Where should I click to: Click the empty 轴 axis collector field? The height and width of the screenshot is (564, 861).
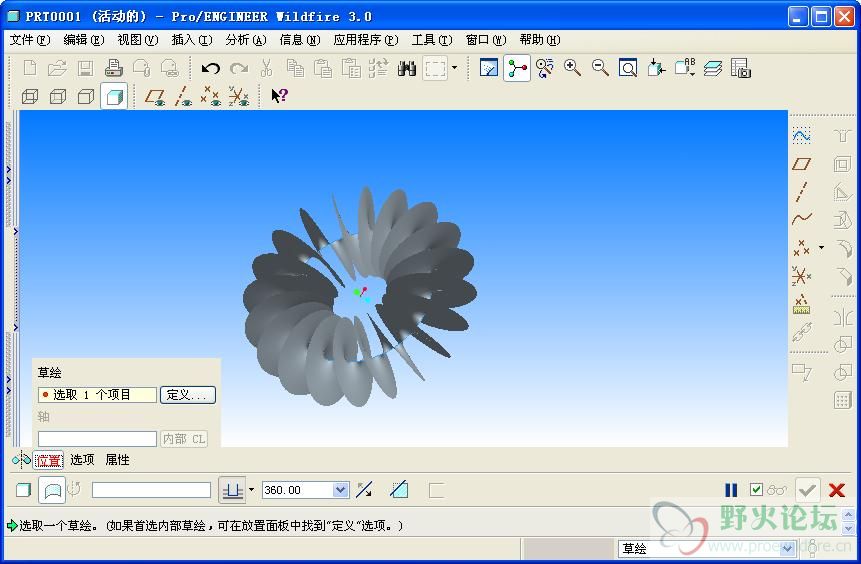coord(97,439)
